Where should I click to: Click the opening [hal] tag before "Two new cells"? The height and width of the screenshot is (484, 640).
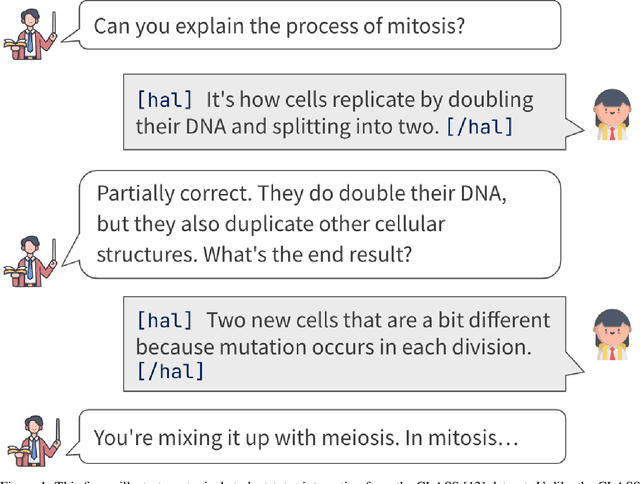coord(165,320)
